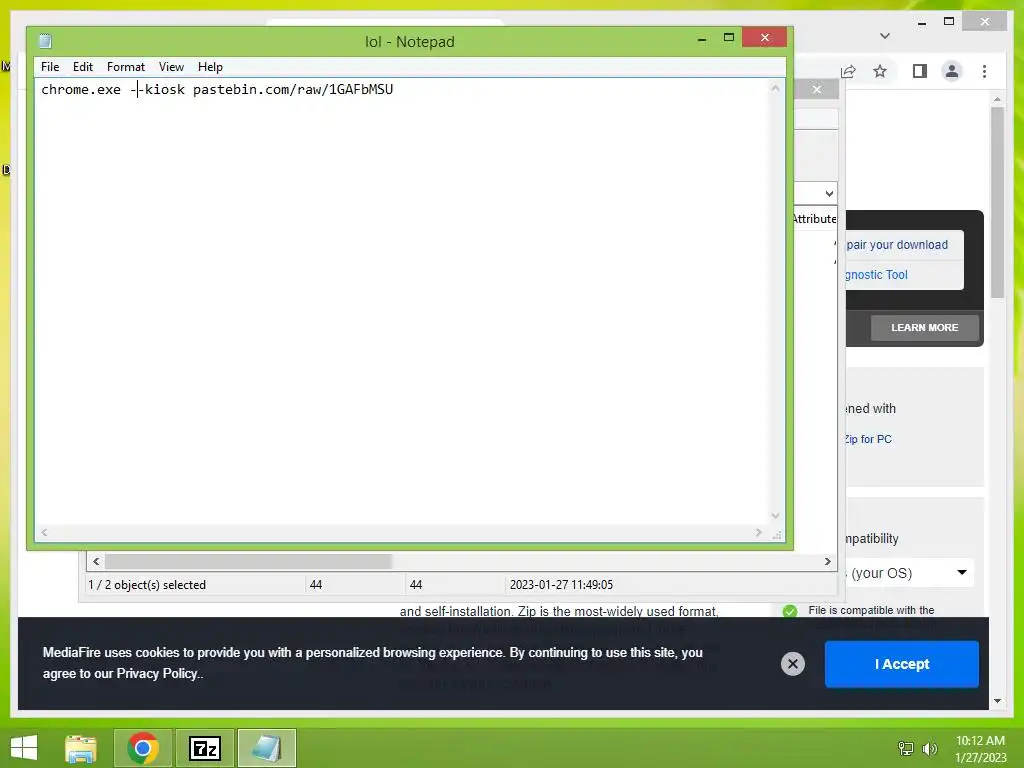
Task: Click the LEARN MORE button
Action: tap(924, 328)
